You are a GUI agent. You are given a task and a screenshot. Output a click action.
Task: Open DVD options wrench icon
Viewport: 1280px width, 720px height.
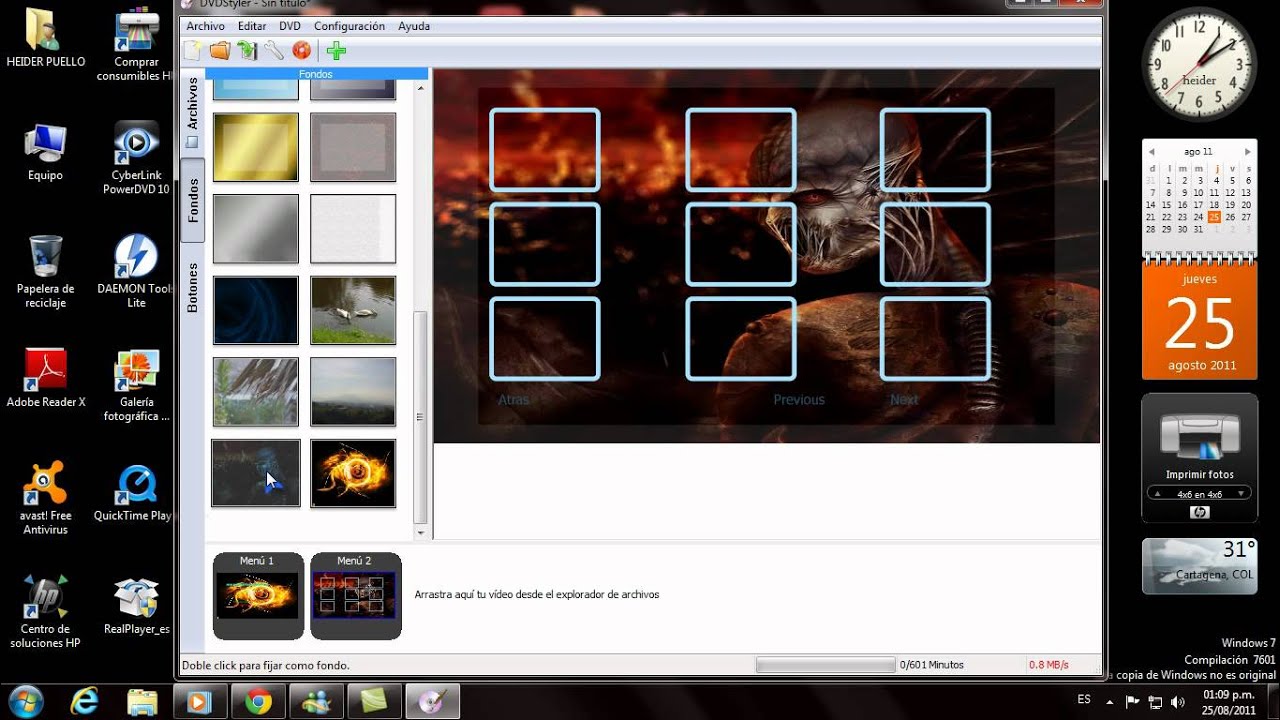273,50
